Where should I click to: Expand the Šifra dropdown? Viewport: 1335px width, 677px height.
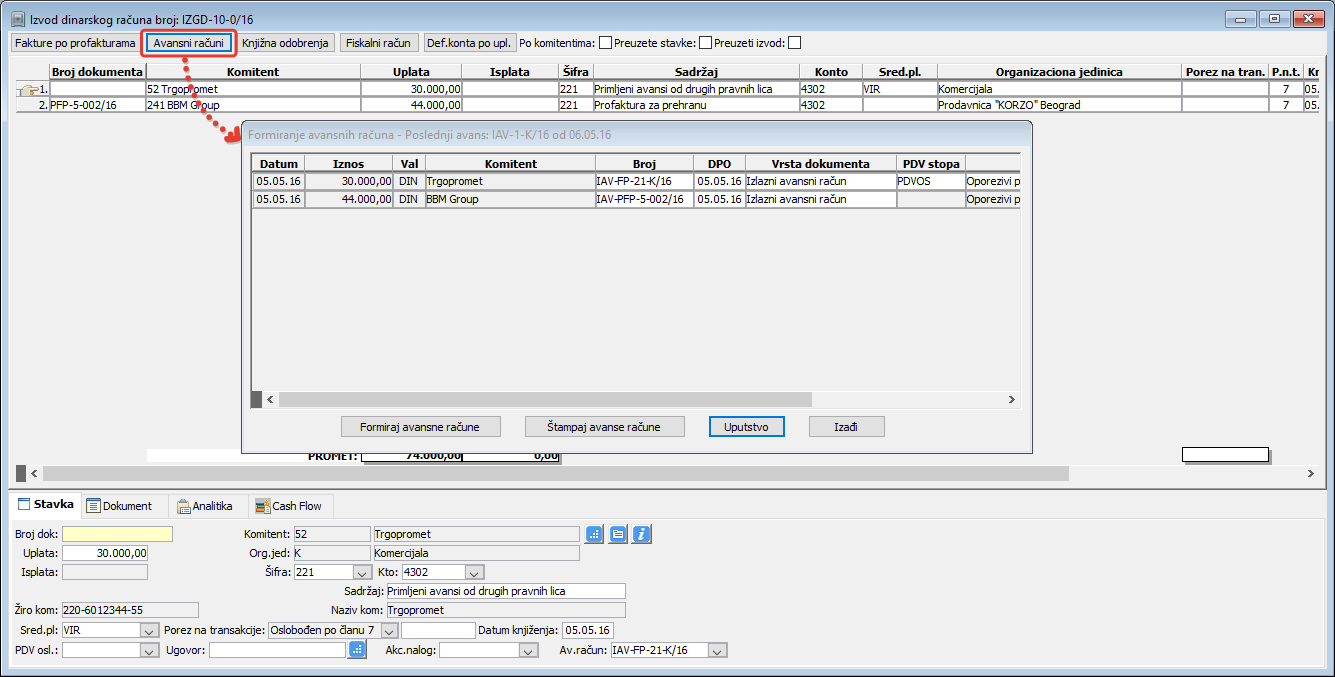coord(362,572)
